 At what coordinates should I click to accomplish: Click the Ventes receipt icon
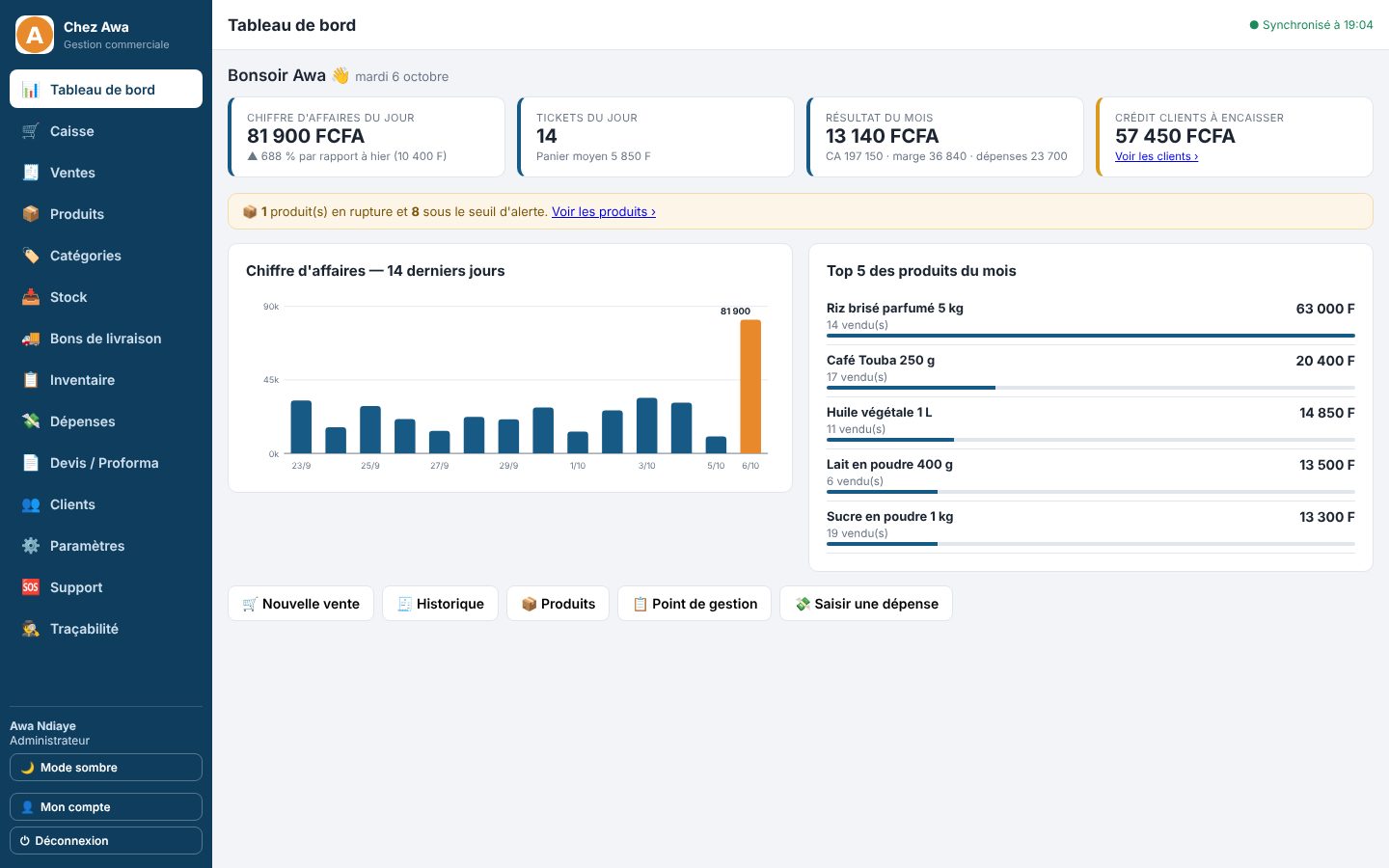pos(31,173)
